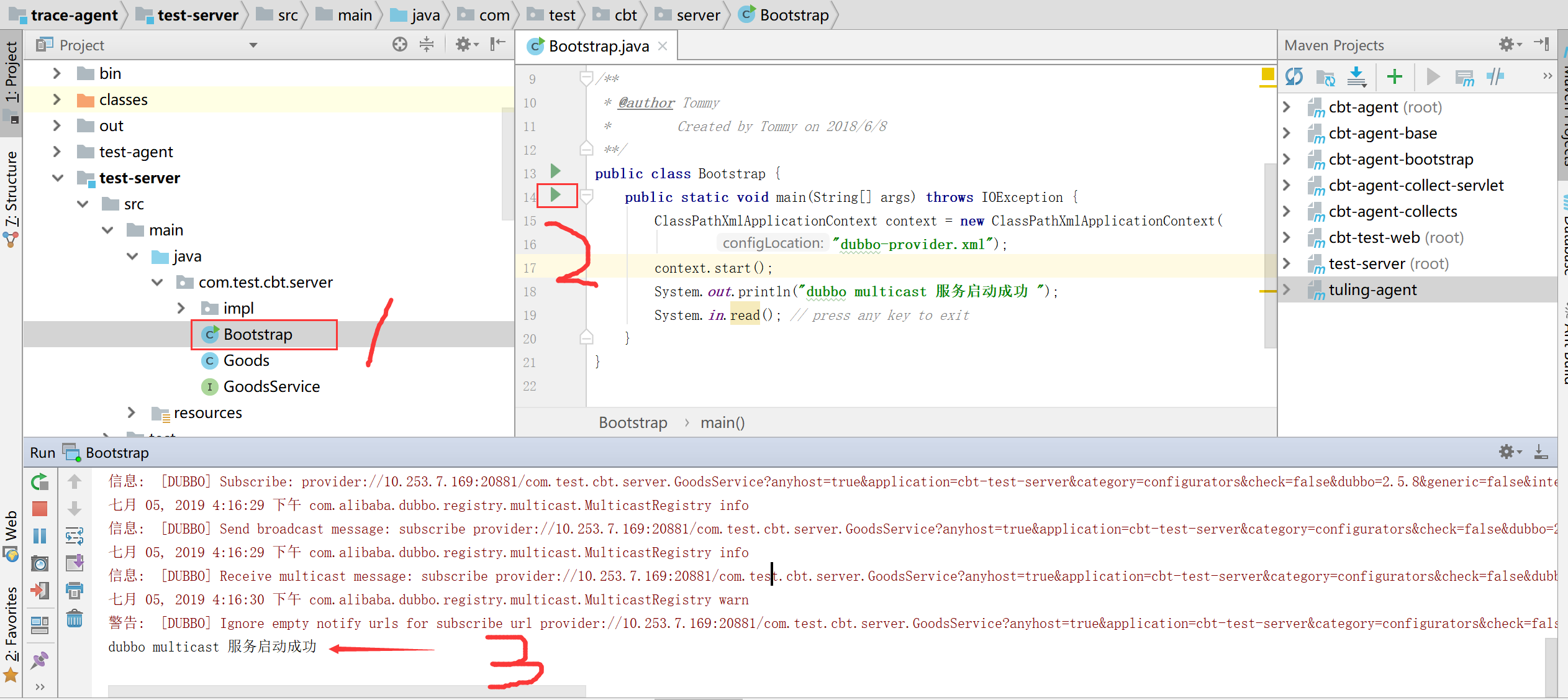Pin the Run tab
Screen dimensions: 1568x700
[40, 660]
